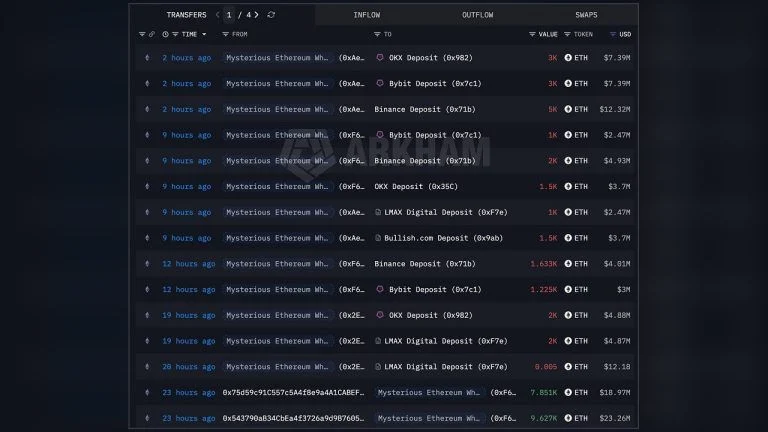Filter by the USD column
The height and width of the screenshot is (432, 768).
click(x=613, y=34)
